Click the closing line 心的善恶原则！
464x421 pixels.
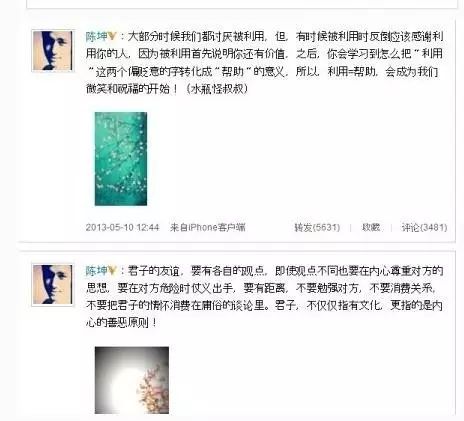coord(121,323)
